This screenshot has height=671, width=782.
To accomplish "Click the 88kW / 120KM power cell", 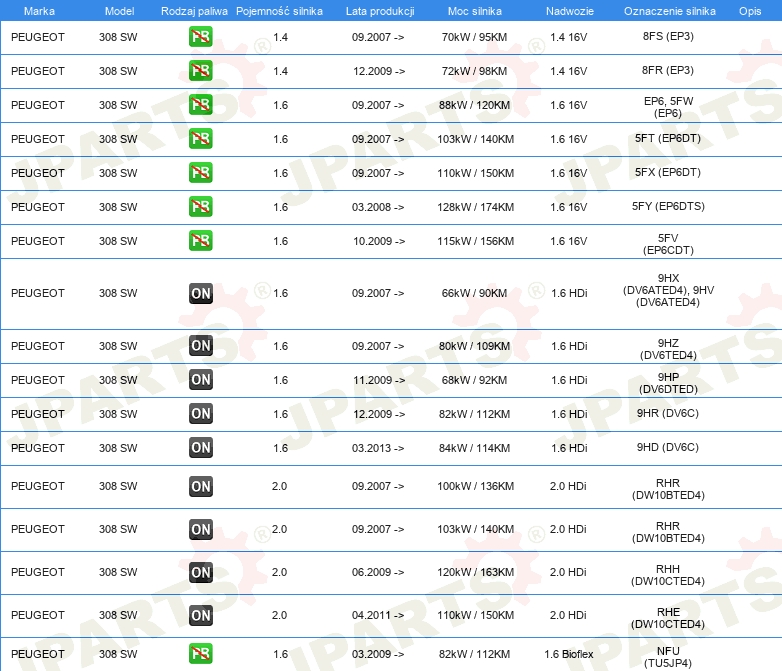I will click(x=474, y=105).
